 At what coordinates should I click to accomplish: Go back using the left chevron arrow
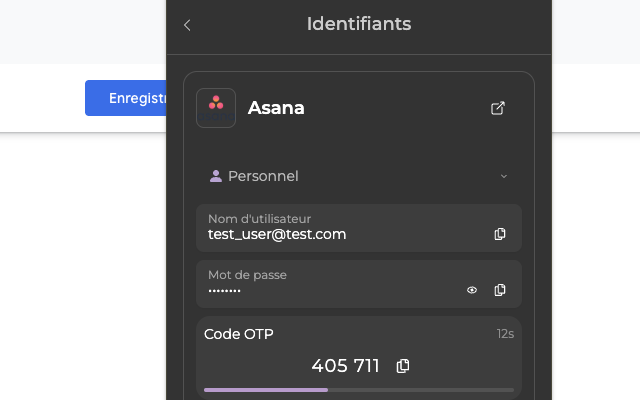point(187,25)
